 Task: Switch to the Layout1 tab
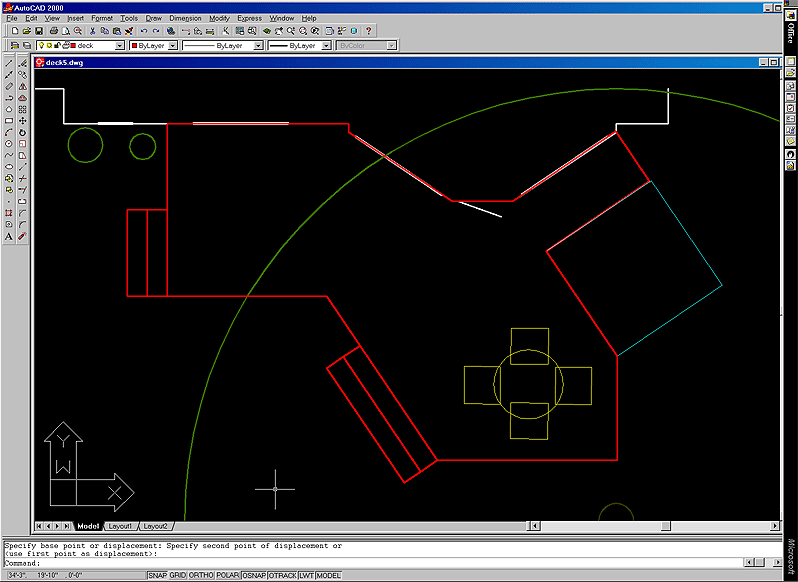(120, 526)
